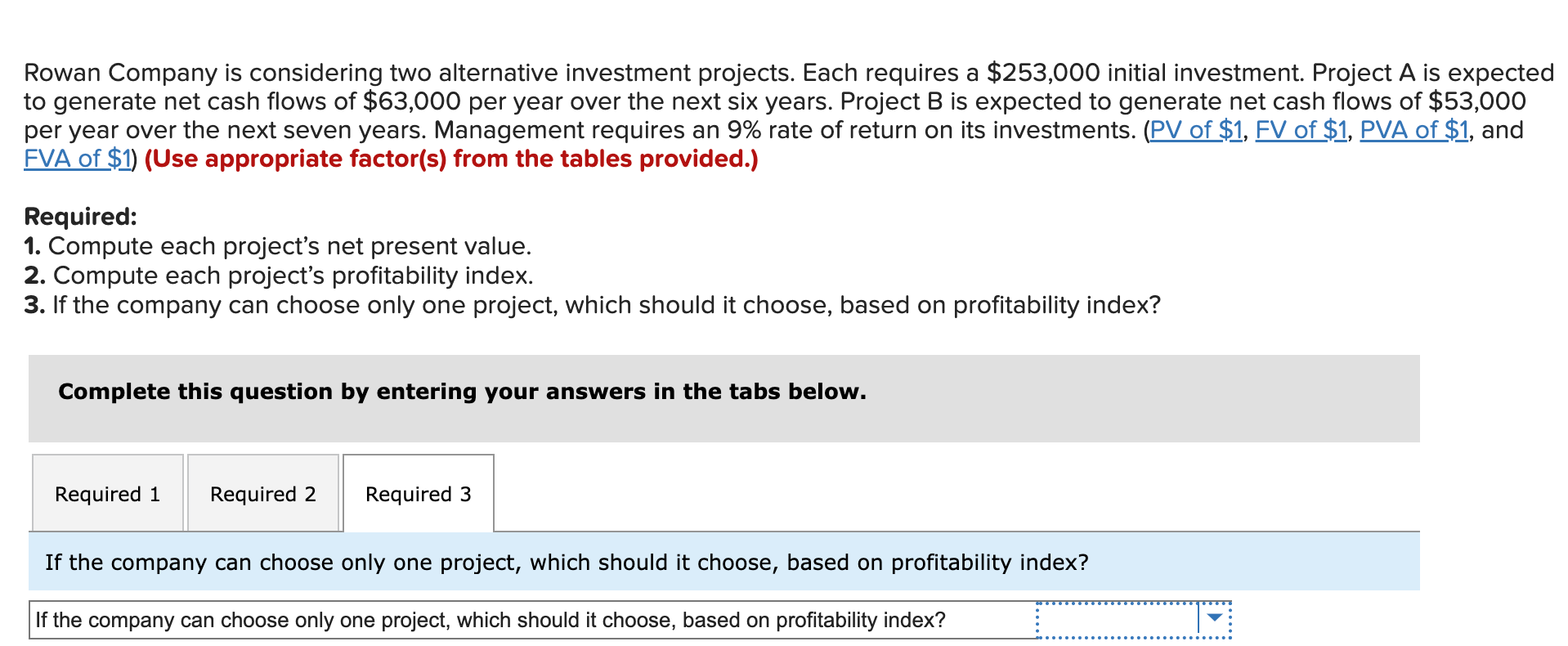
Task: Click the dropdown arrow to choose a project
Action: 1216,619
